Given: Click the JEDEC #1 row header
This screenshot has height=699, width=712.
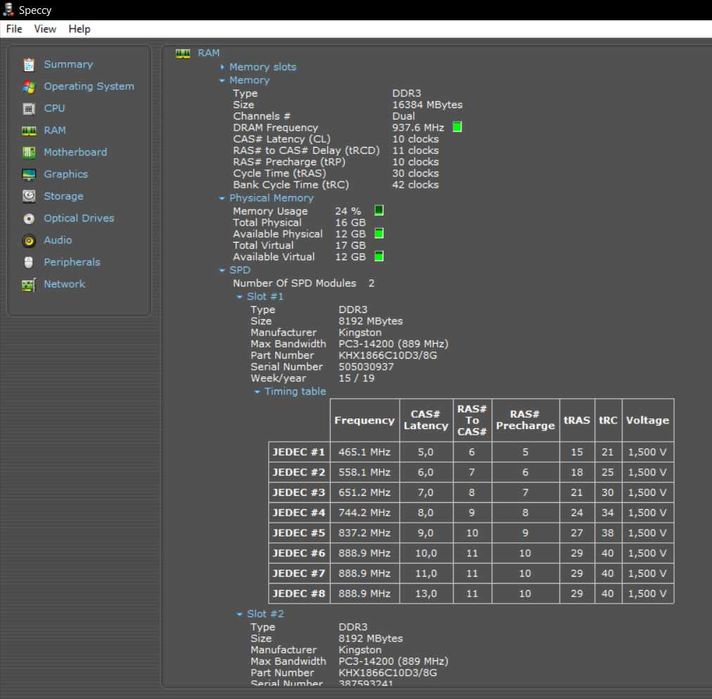Looking at the screenshot, I should (x=299, y=452).
